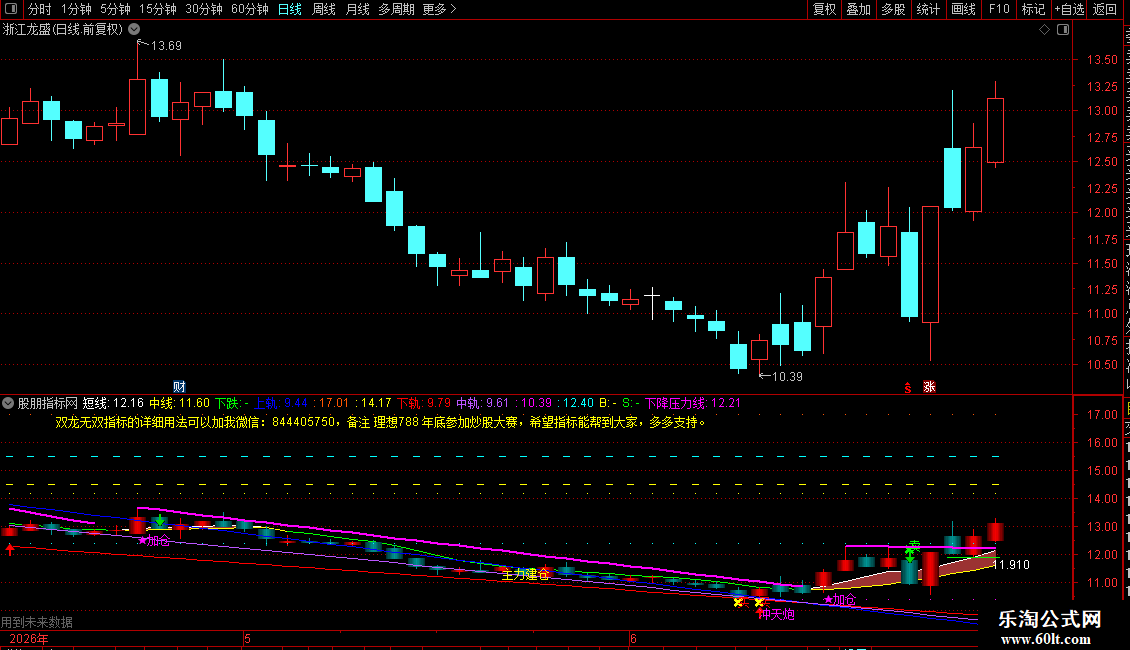
Task: Select the 1分钟 period tab
Action: pyautogui.click(x=76, y=9)
